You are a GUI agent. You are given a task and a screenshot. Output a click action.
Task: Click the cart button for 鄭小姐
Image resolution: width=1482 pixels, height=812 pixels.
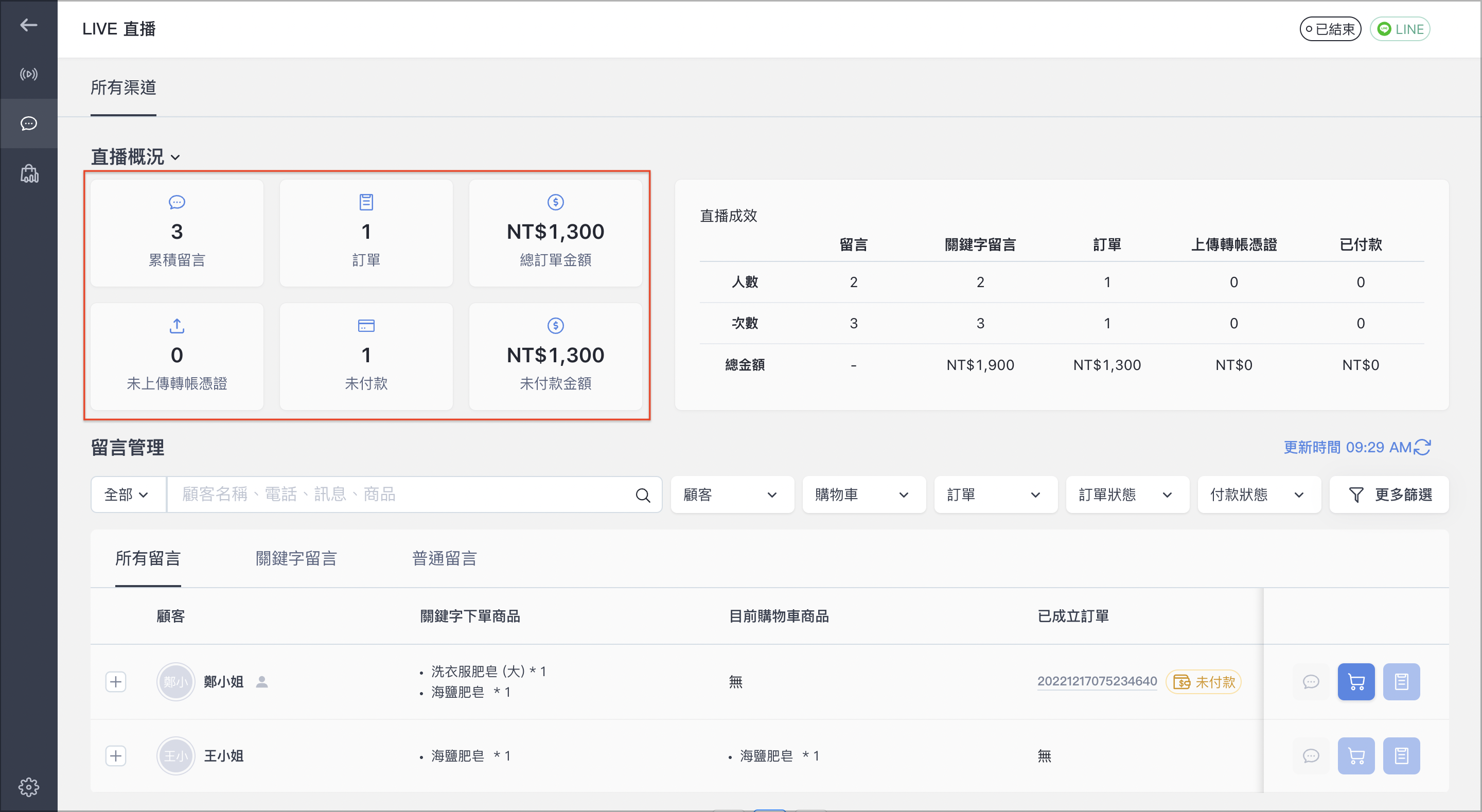1356,682
